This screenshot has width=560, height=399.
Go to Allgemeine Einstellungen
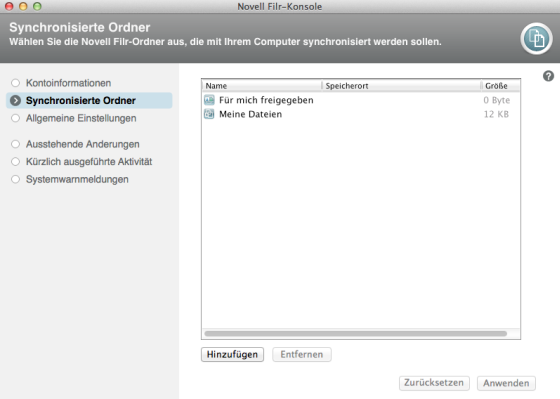click(x=81, y=118)
